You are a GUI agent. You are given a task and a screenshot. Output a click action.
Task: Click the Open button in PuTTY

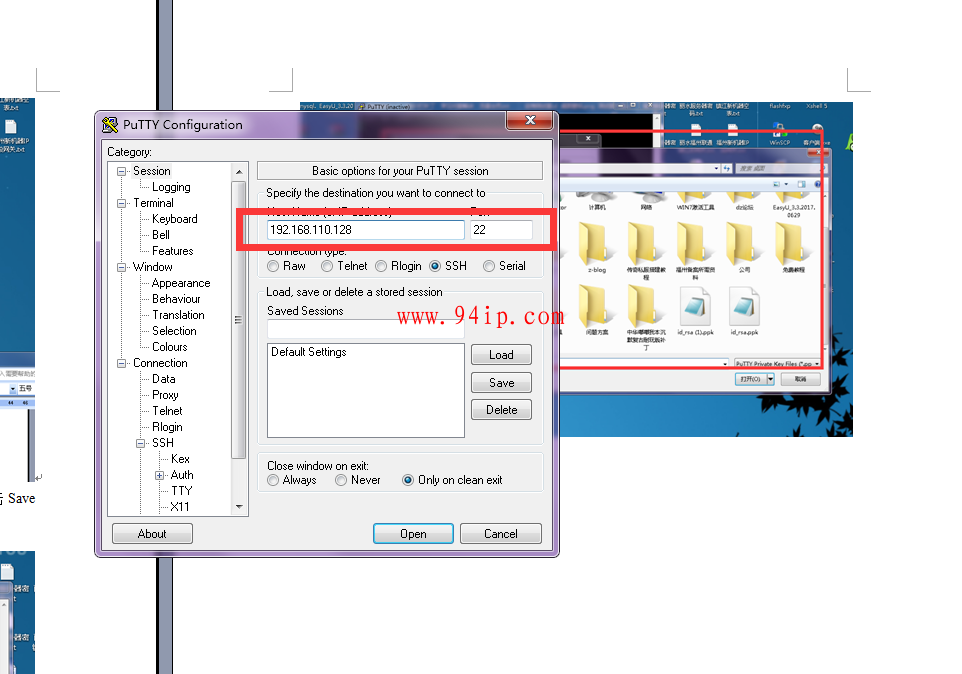click(414, 534)
